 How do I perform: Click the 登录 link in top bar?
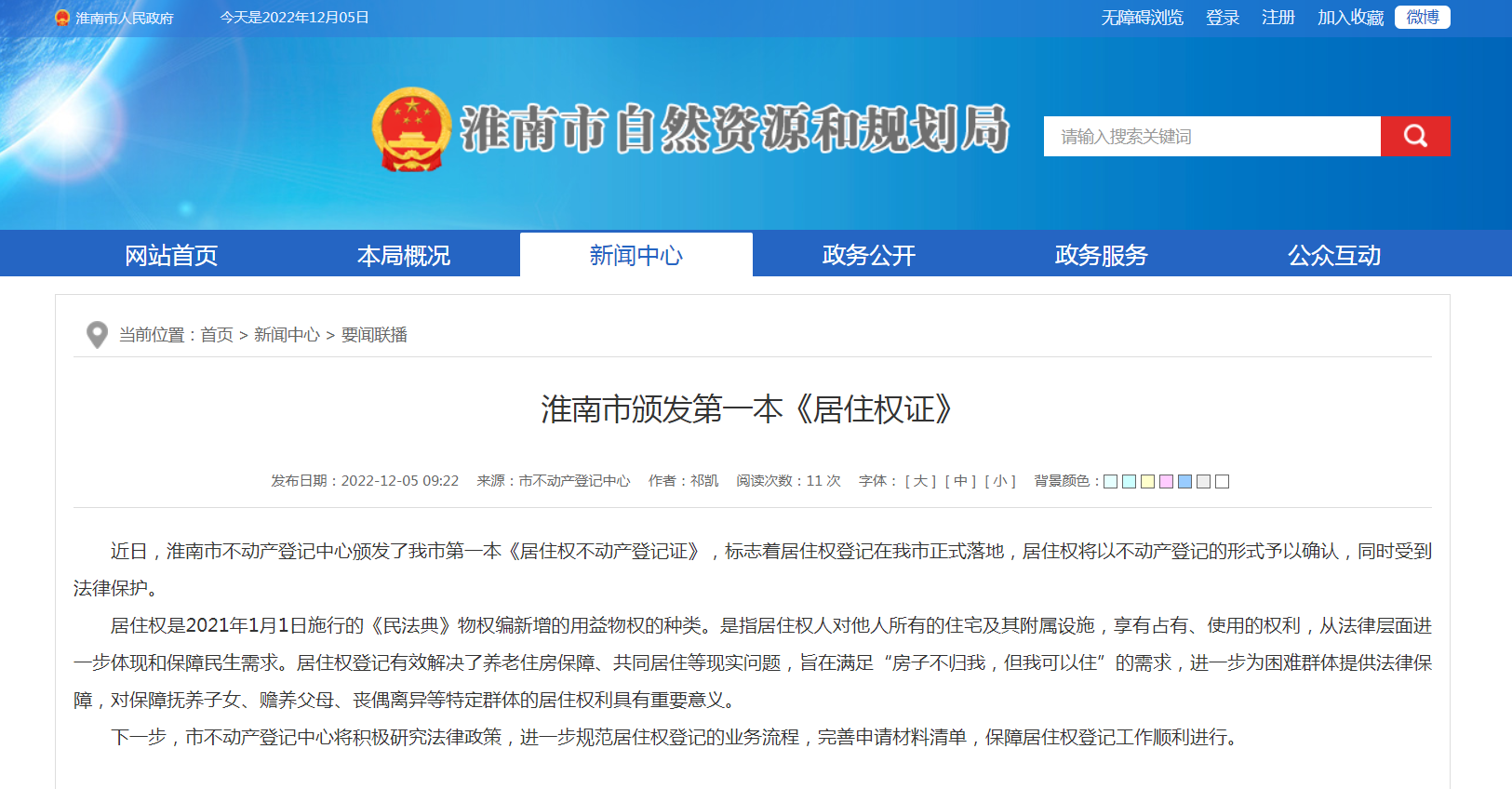[x=1222, y=18]
